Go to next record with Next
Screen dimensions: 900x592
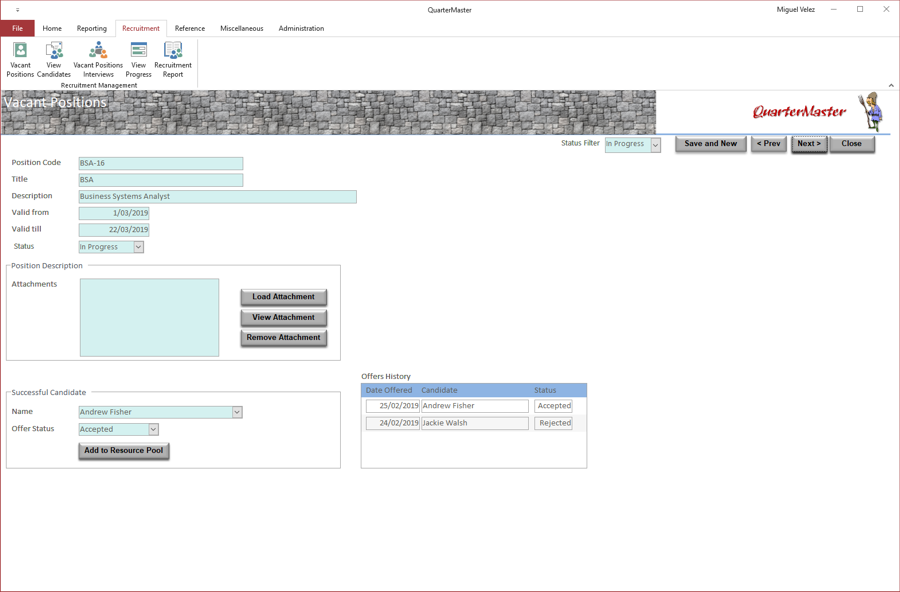pyautogui.click(x=809, y=144)
